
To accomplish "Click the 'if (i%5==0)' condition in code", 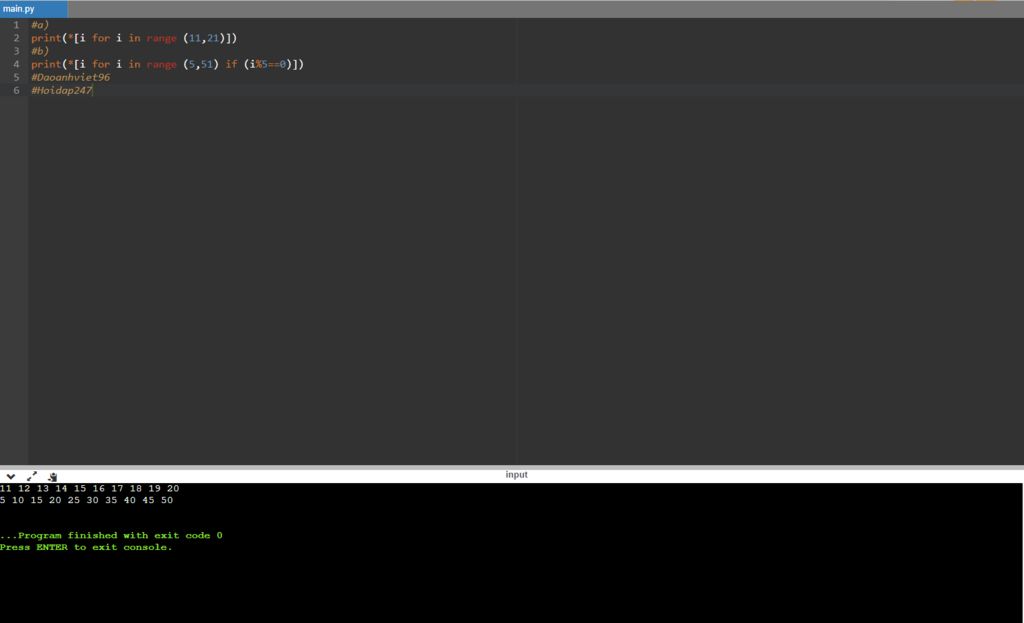I will [x=261, y=64].
